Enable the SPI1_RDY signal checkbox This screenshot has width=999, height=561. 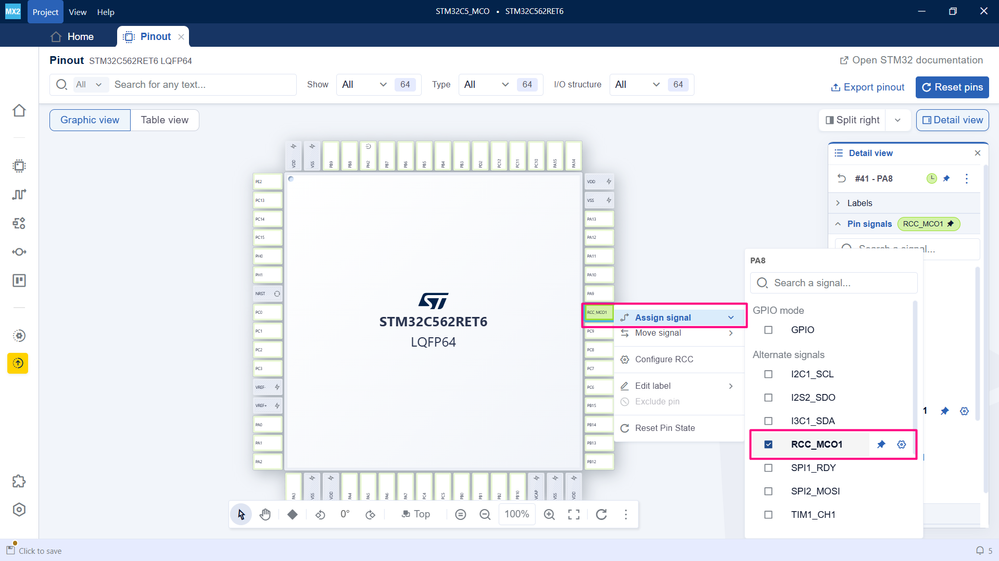click(768, 468)
